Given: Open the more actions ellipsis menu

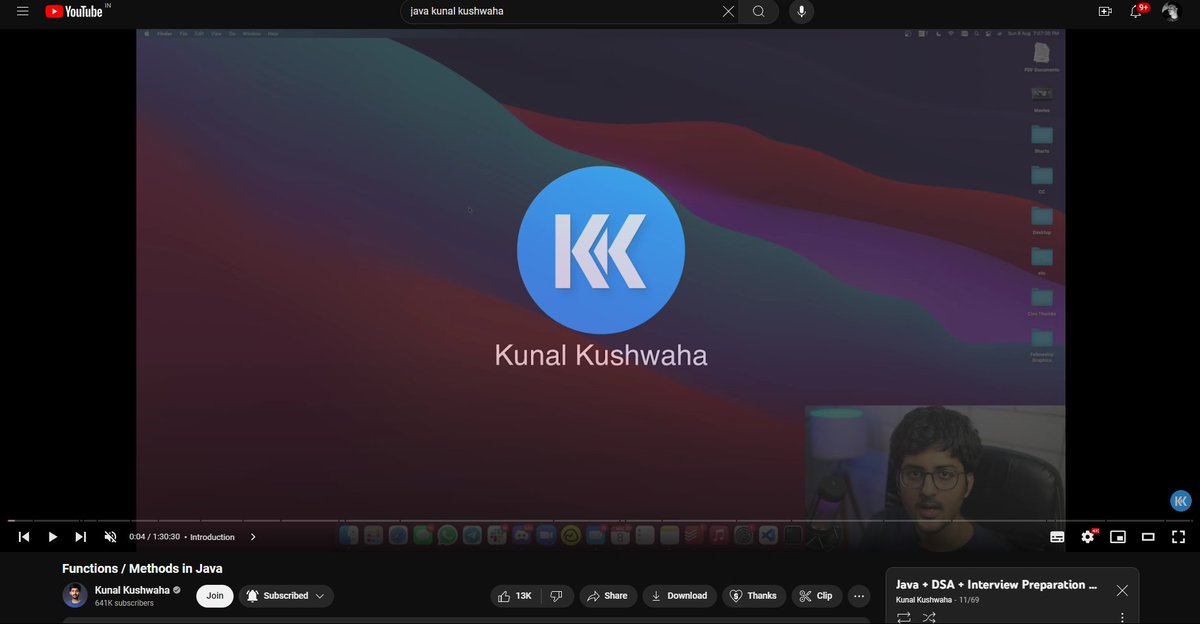Looking at the screenshot, I should (x=859, y=596).
